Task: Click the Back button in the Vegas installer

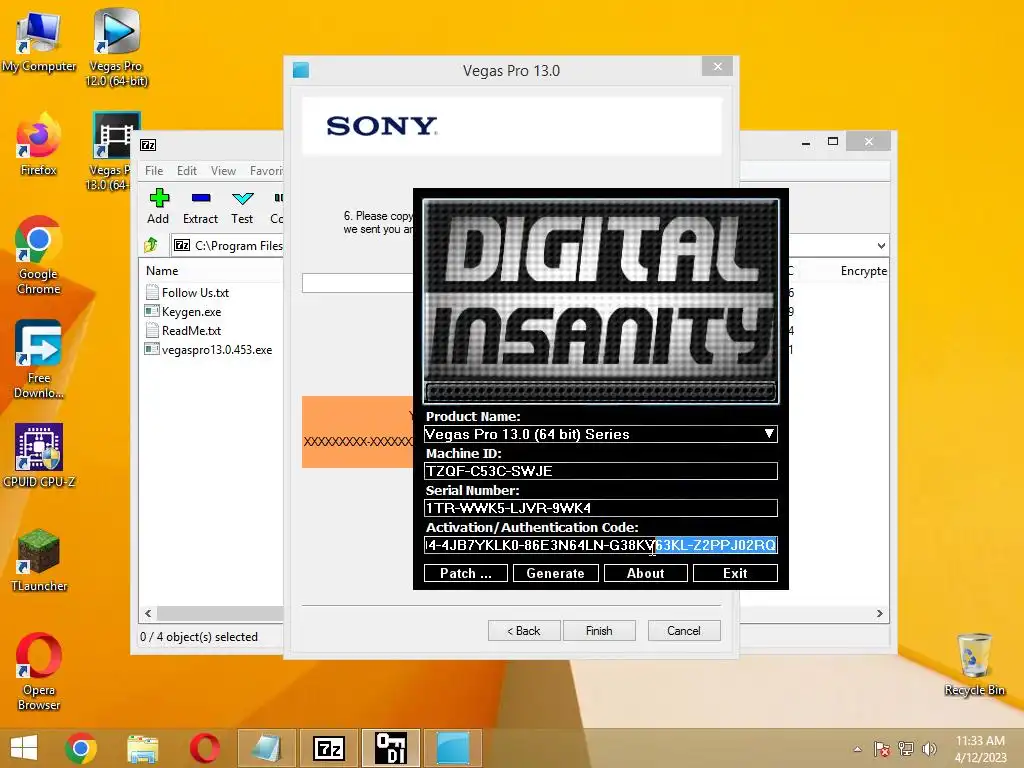Action: pos(524,631)
